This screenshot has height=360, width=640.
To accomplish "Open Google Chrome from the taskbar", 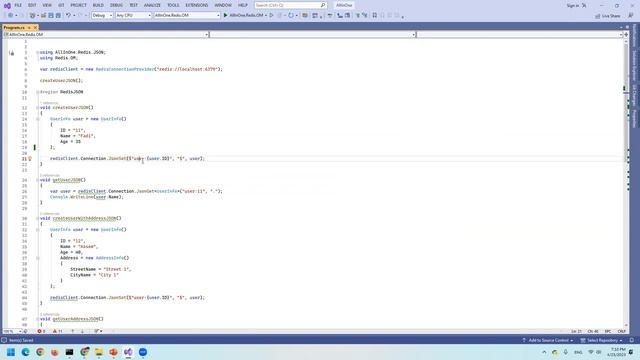I will pos(40,352).
